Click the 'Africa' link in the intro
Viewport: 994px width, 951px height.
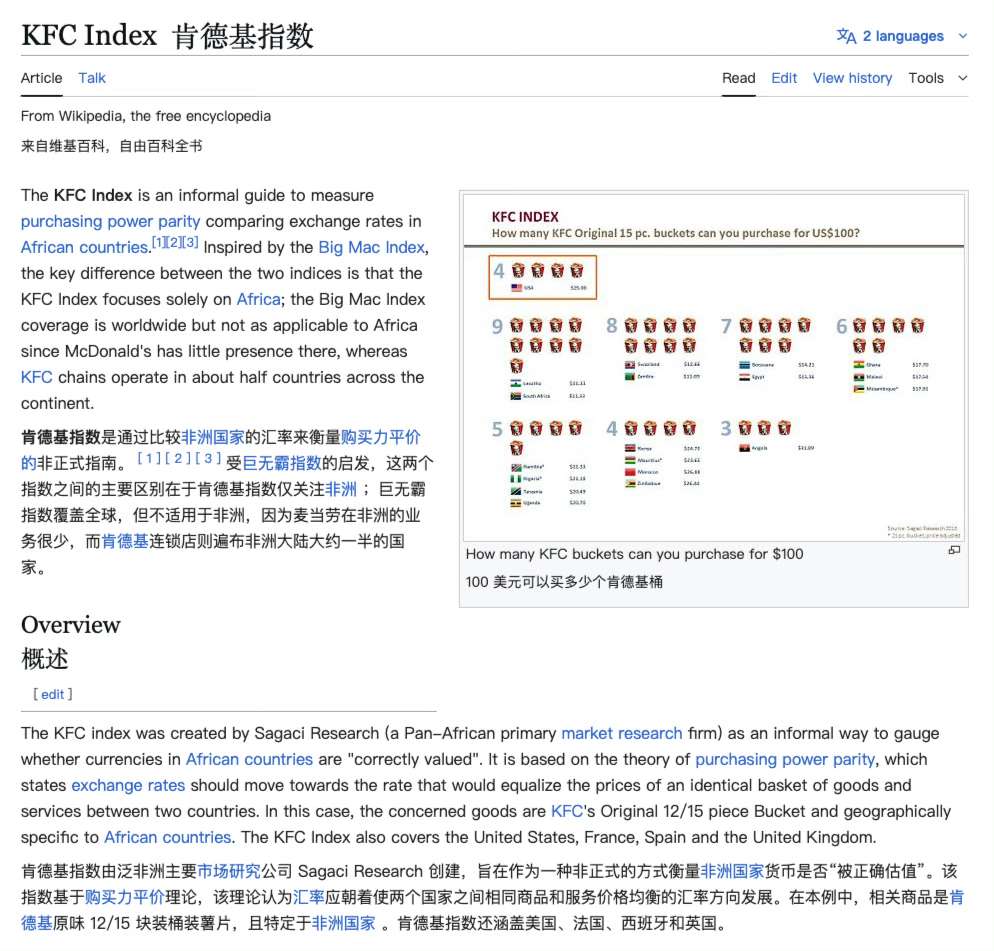[x=259, y=299]
